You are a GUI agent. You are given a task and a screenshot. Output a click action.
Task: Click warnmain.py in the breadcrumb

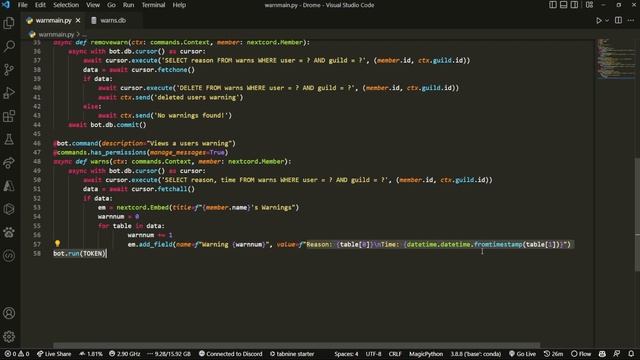coord(56,34)
